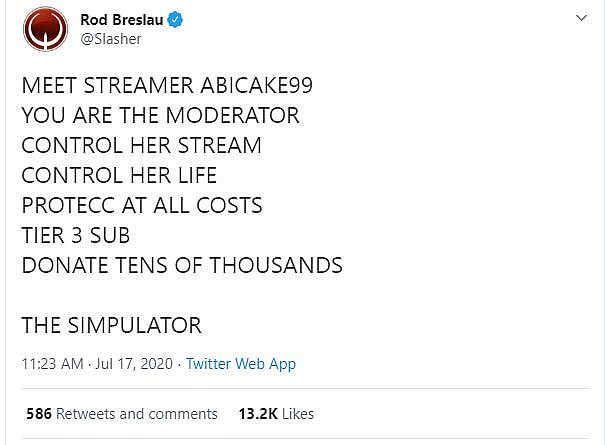Click the @Slasher handle

pyautogui.click(x=110, y=38)
